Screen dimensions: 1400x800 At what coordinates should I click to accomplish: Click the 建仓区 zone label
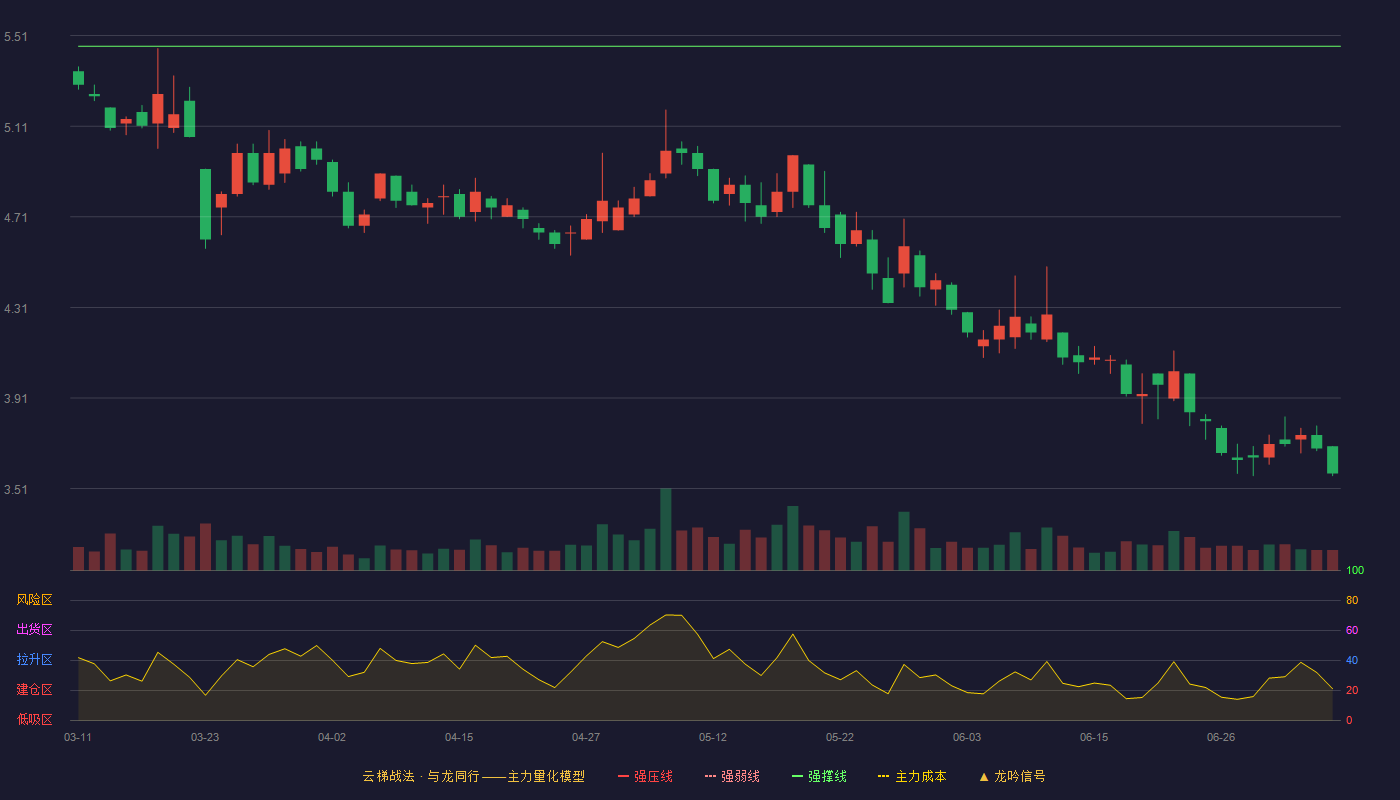(34, 690)
